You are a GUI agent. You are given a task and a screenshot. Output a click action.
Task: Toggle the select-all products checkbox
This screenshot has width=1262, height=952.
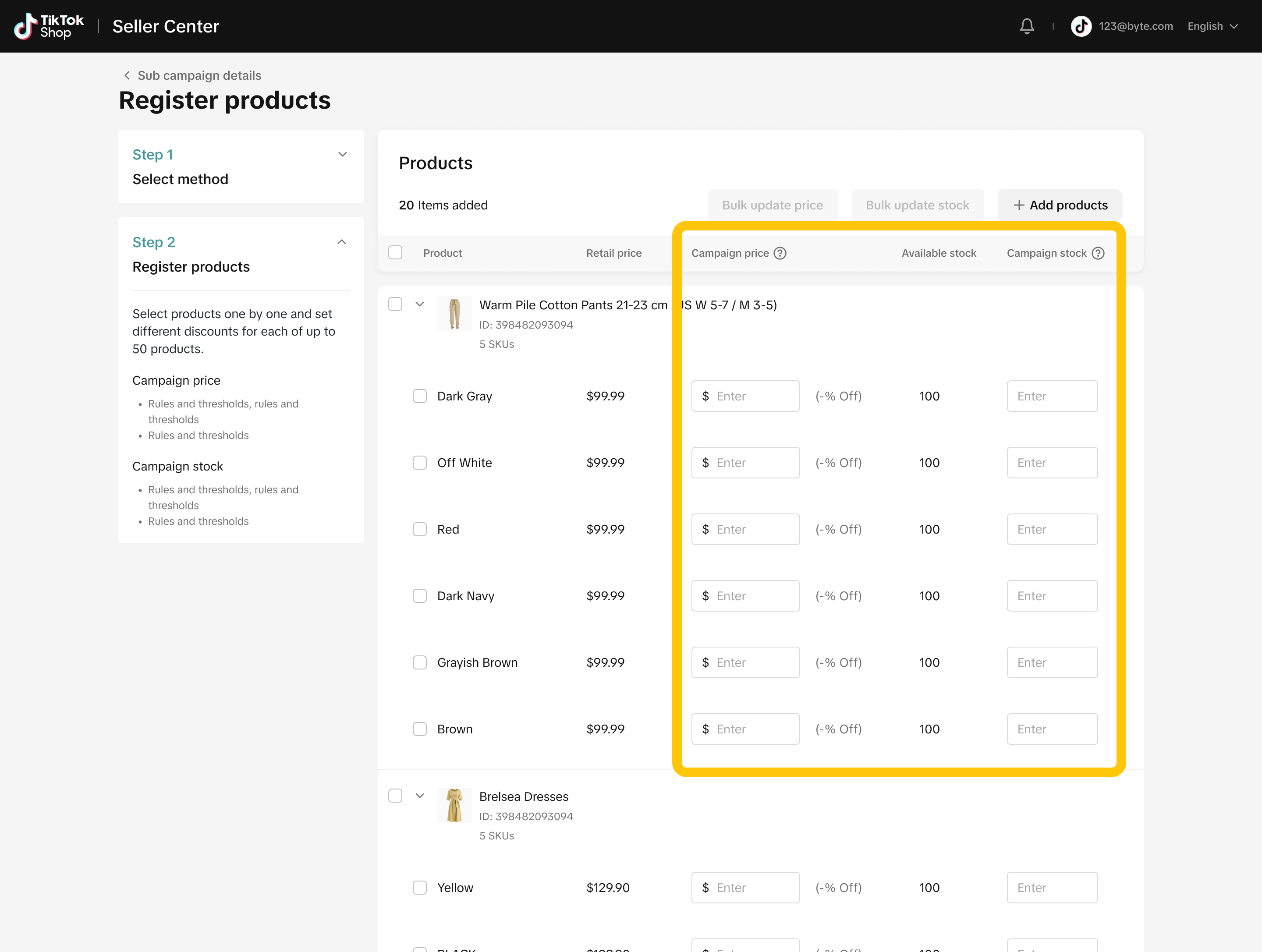tap(395, 253)
